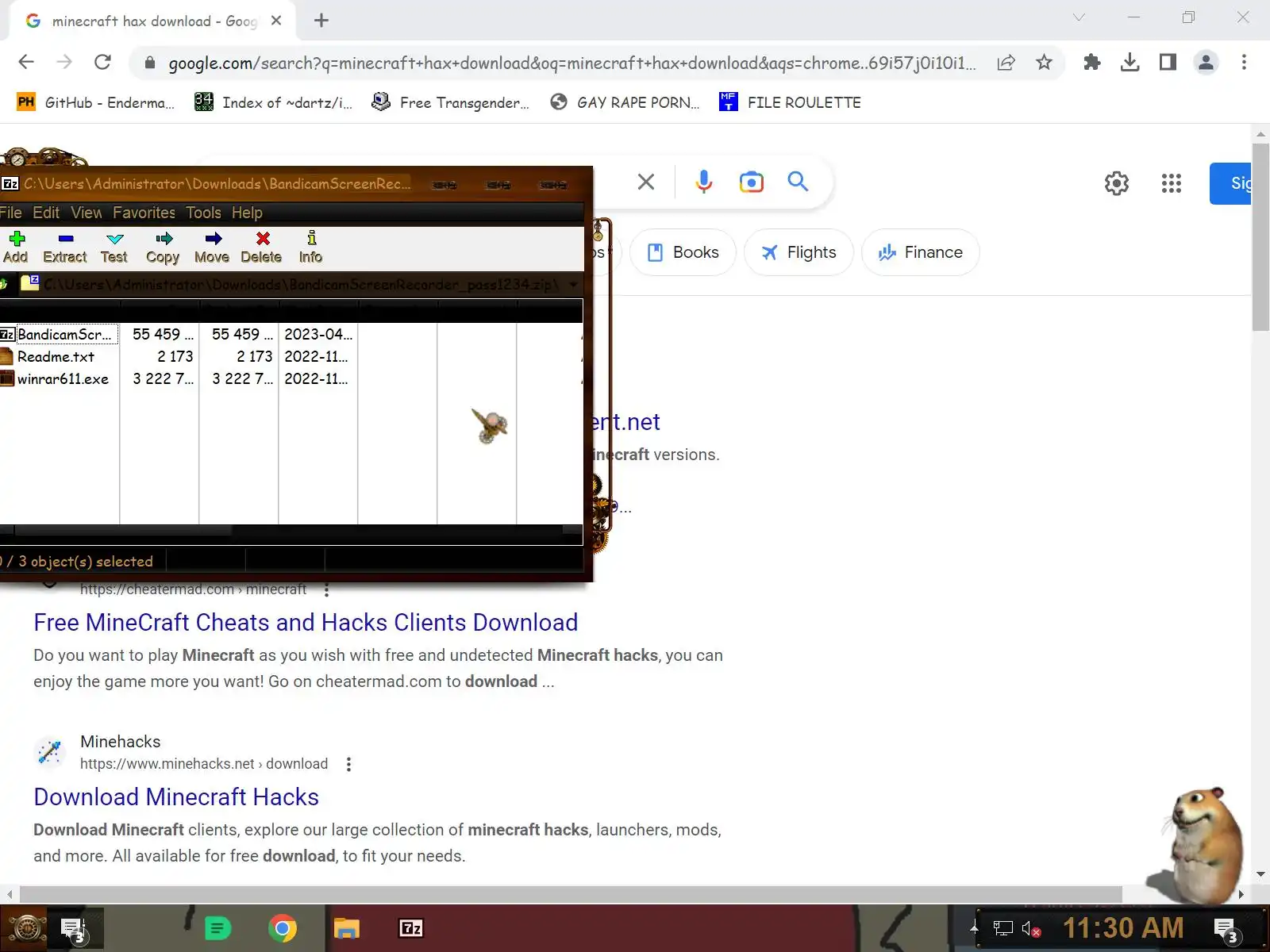Open the 'GitHub - Enderma...' bookmark
This screenshot has height=952, width=1270.
[x=96, y=102]
